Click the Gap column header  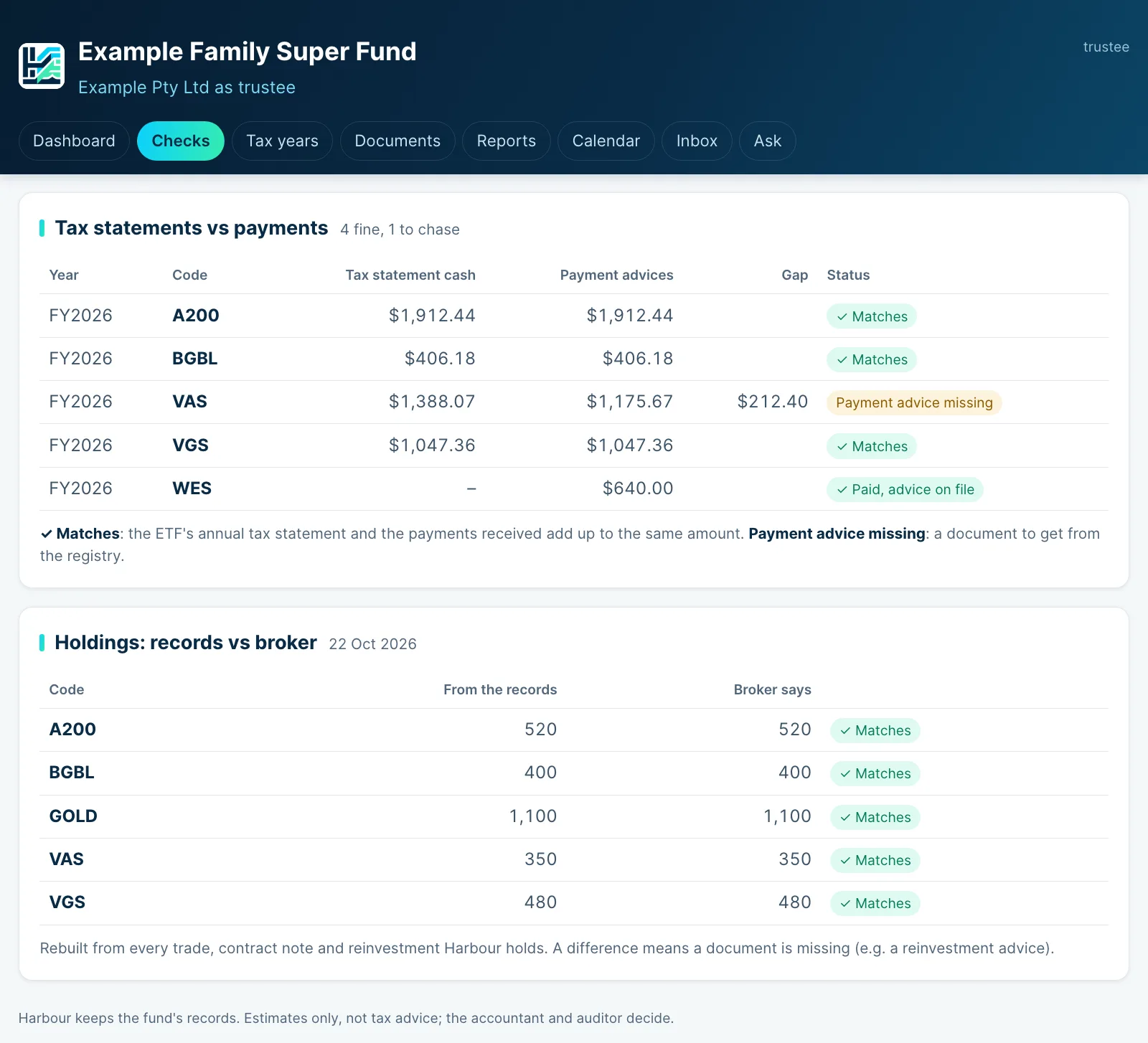(795, 275)
